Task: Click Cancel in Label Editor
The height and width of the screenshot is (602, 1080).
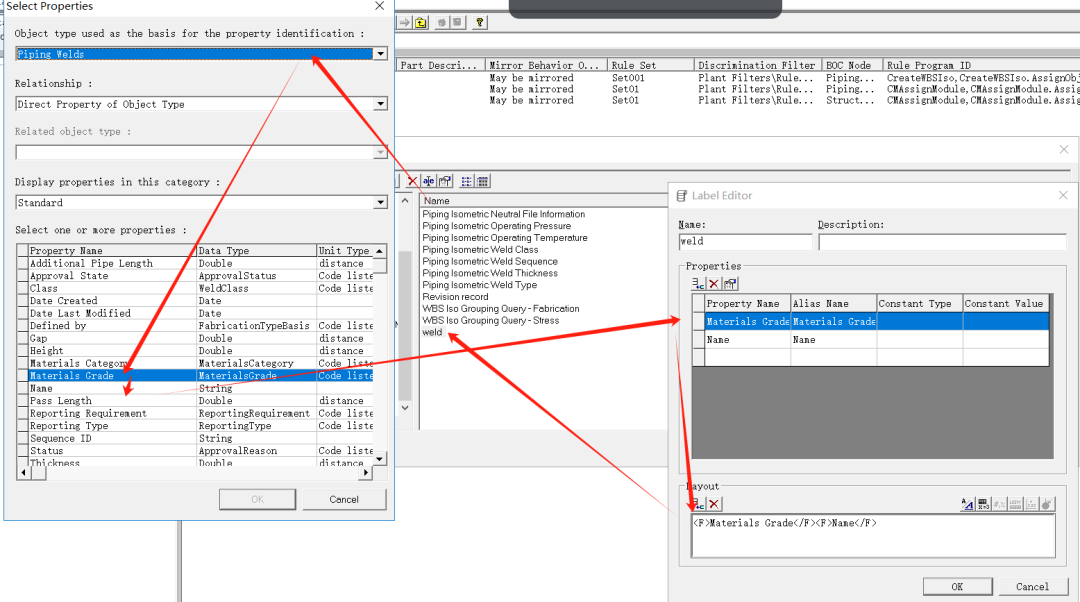Action: [1032, 587]
